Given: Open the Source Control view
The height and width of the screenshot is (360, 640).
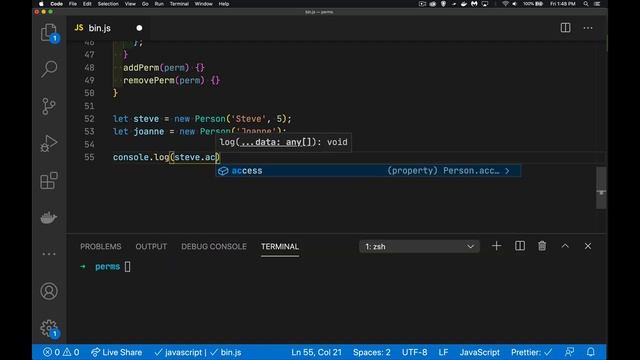Looking at the screenshot, I should [x=49, y=106].
